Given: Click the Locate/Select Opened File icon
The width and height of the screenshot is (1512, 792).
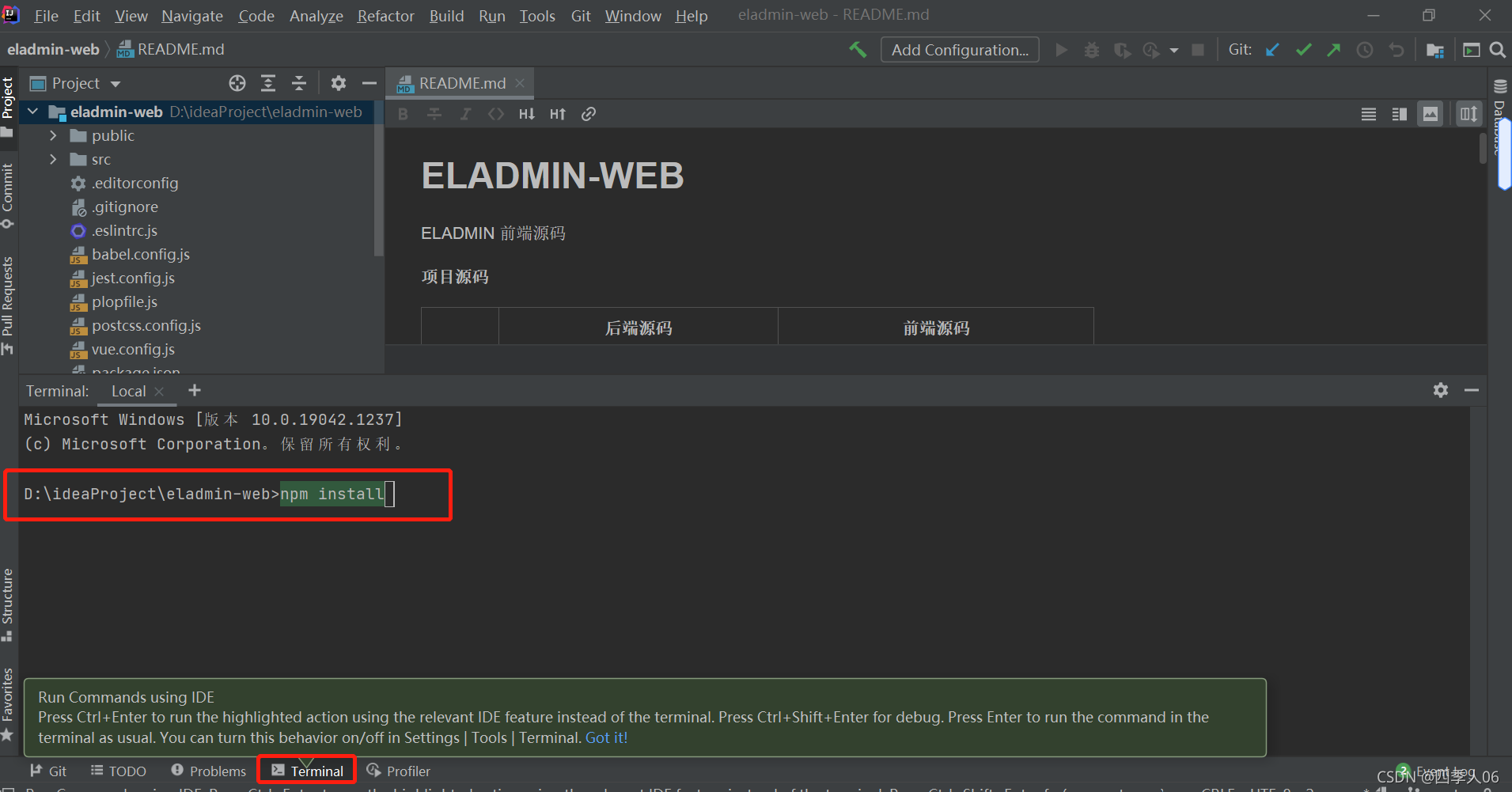Looking at the screenshot, I should pos(237,83).
